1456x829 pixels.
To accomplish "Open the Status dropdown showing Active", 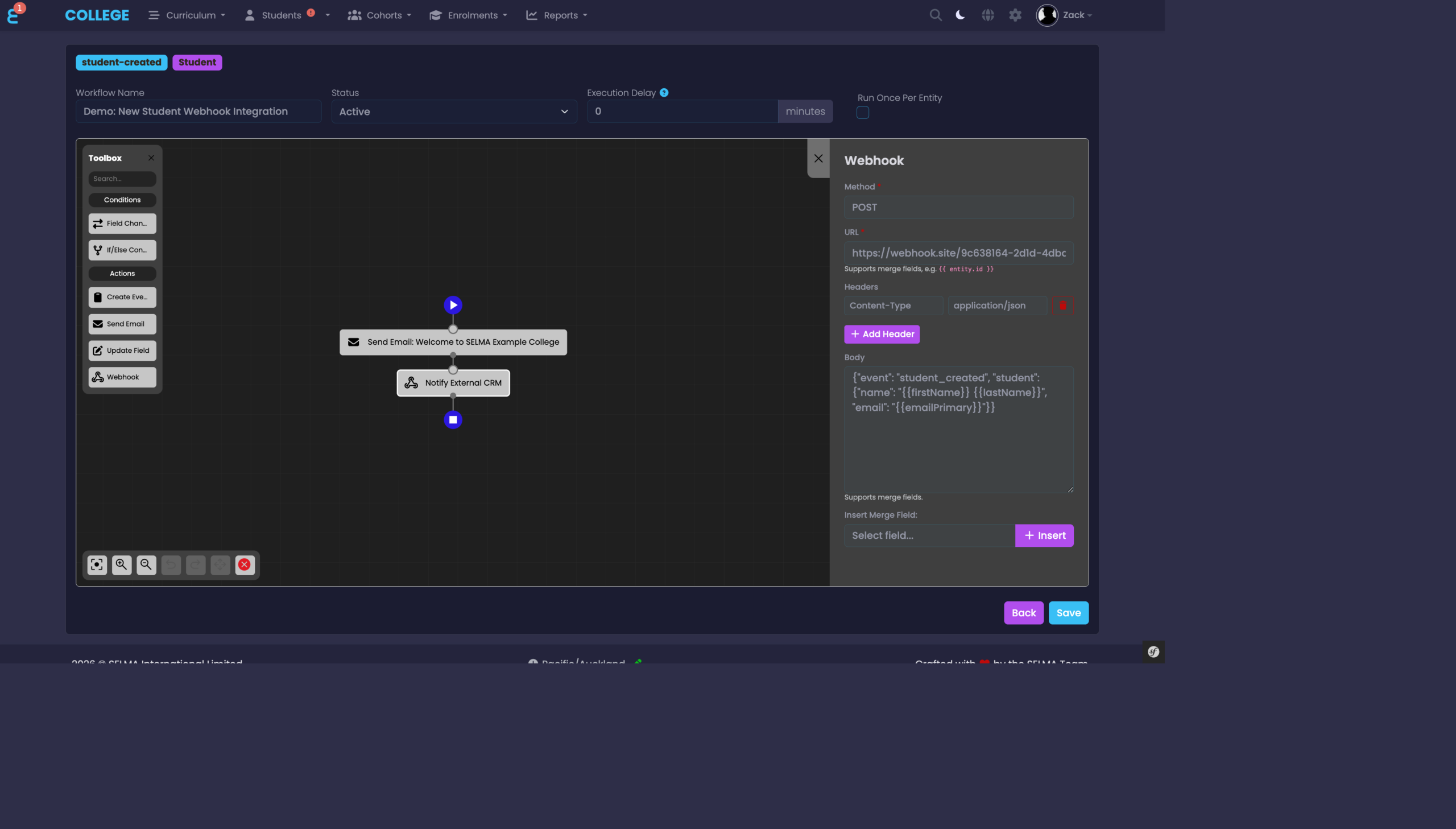I will [x=453, y=111].
